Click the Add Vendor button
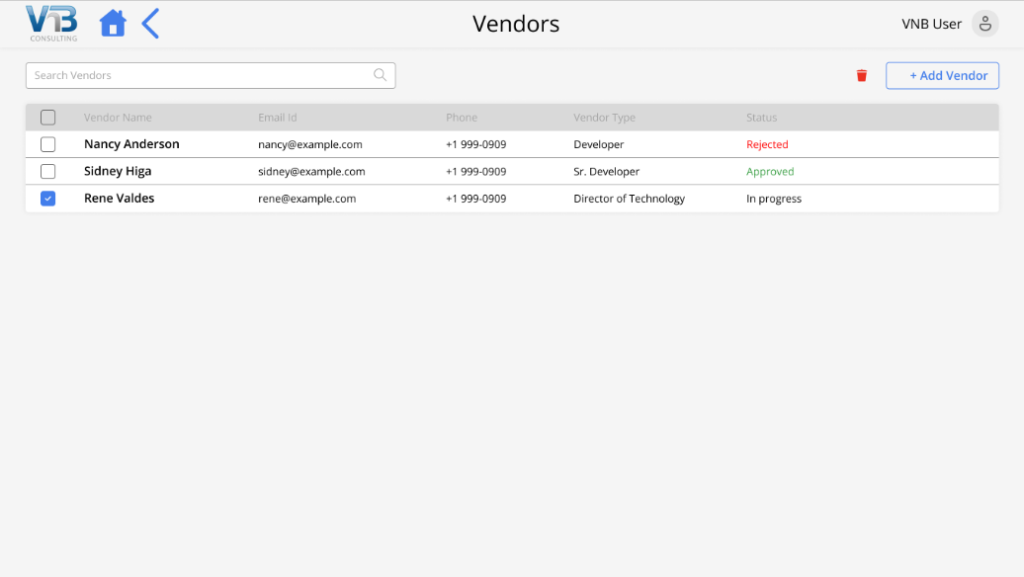This screenshot has width=1024, height=577. [942, 76]
